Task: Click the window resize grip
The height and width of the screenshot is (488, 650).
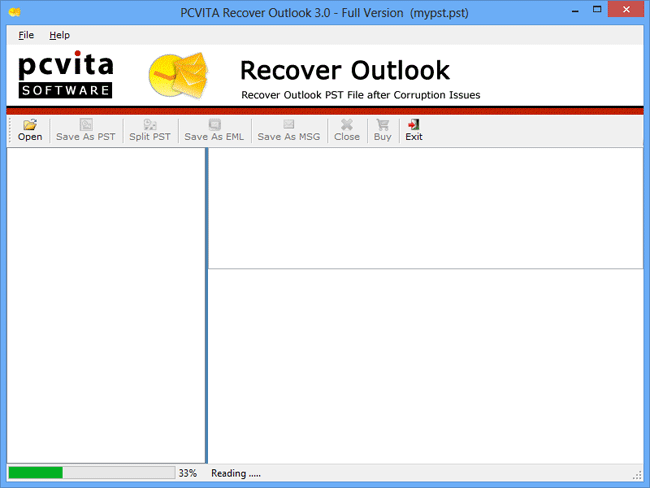Action: coord(638,476)
